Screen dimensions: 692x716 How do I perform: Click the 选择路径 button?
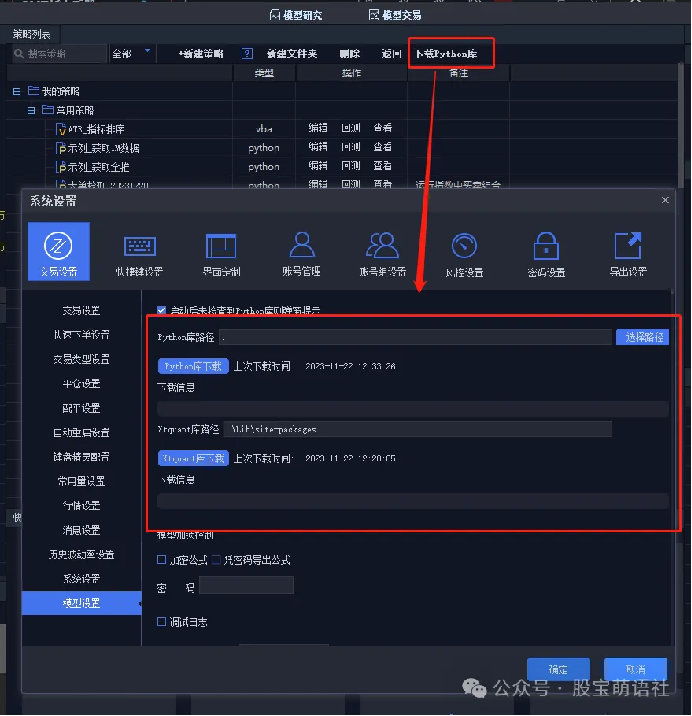[641, 337]
